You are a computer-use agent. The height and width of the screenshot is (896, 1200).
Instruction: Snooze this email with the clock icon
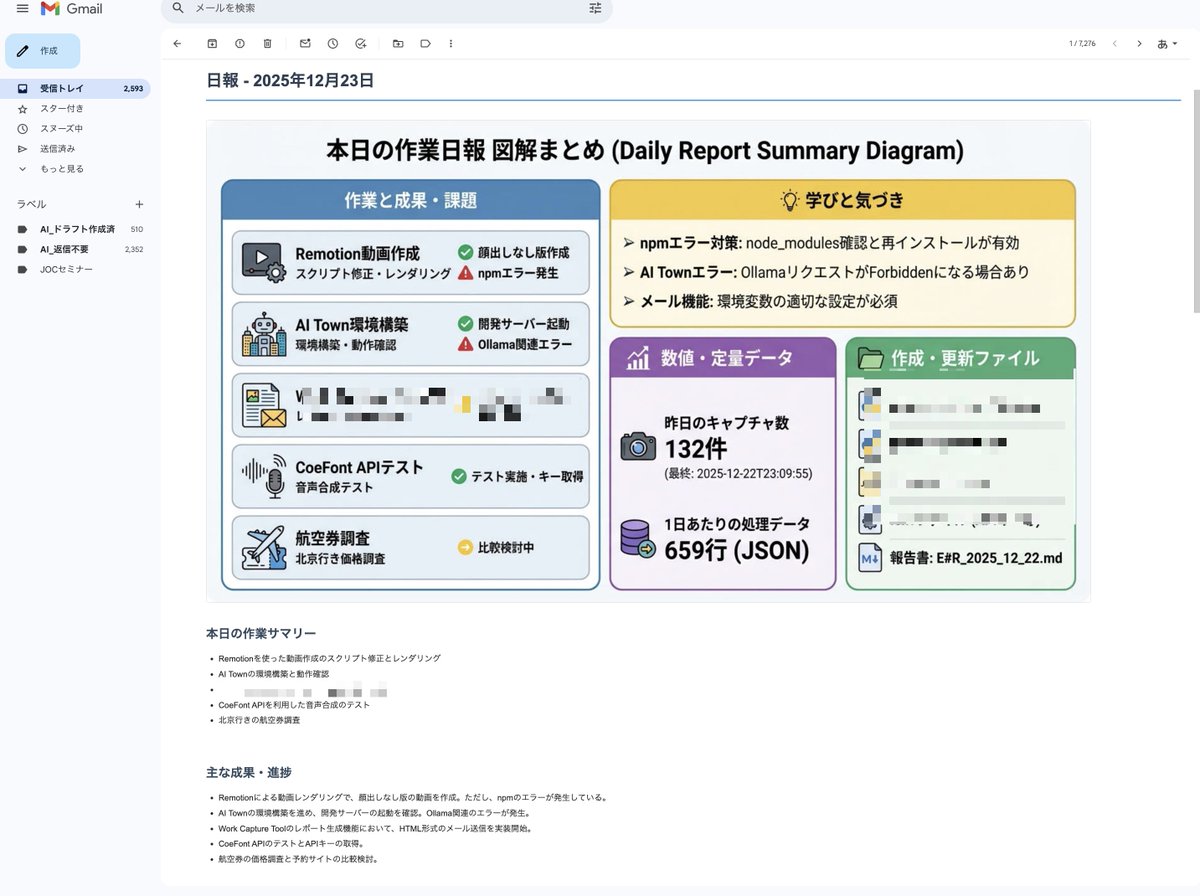[x=333, y=44]
